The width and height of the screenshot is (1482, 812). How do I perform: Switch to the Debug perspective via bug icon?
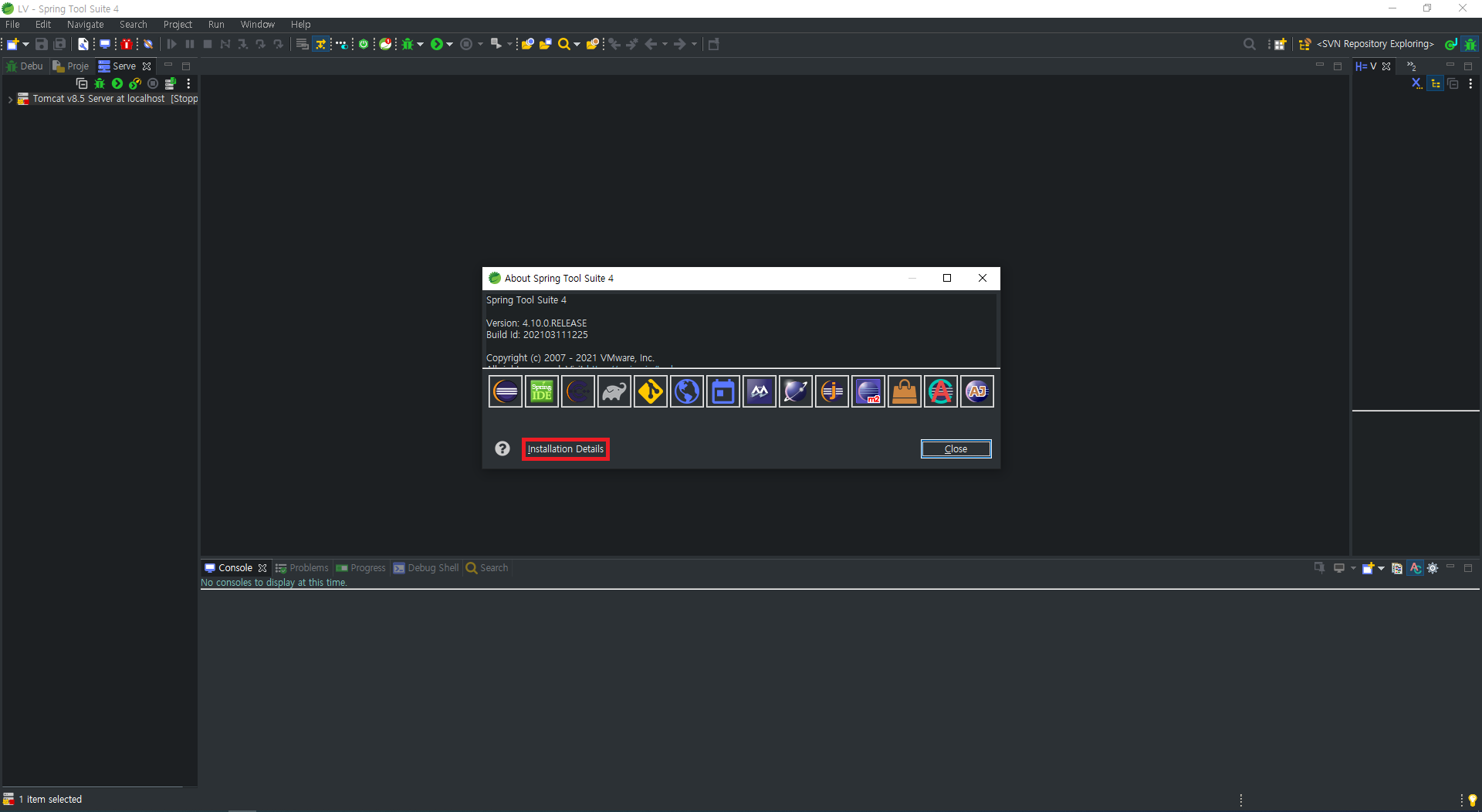[x=1471, y=44]
